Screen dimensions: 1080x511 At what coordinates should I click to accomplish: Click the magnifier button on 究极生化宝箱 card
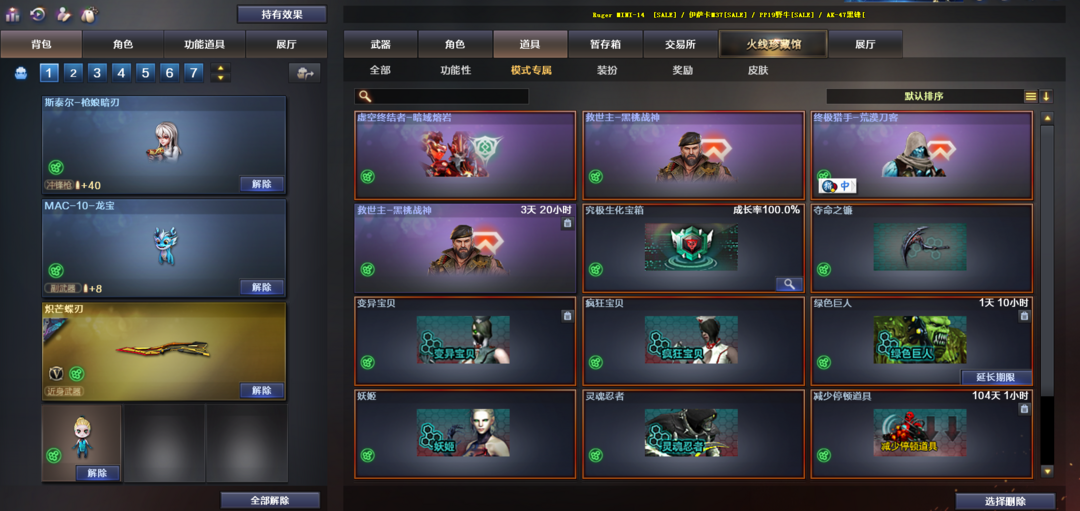[789, 284]
